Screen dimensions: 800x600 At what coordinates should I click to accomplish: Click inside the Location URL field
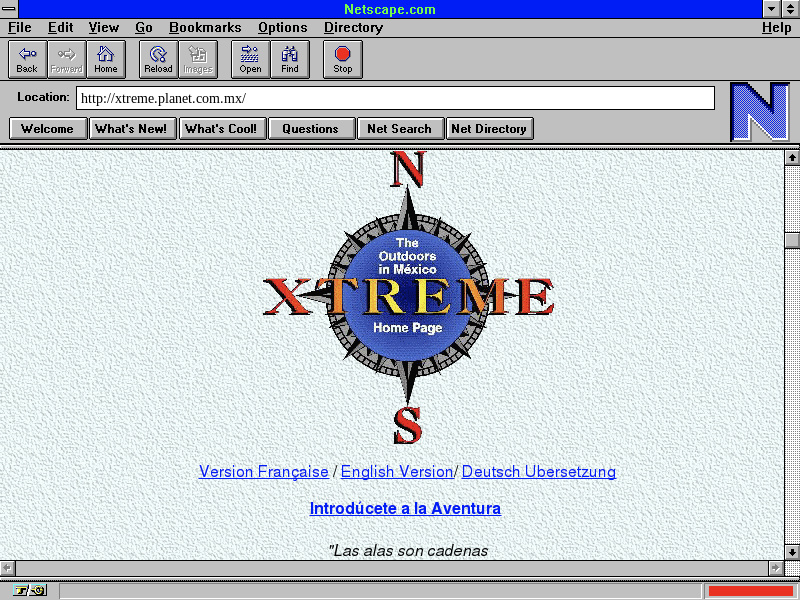point(395,98)
